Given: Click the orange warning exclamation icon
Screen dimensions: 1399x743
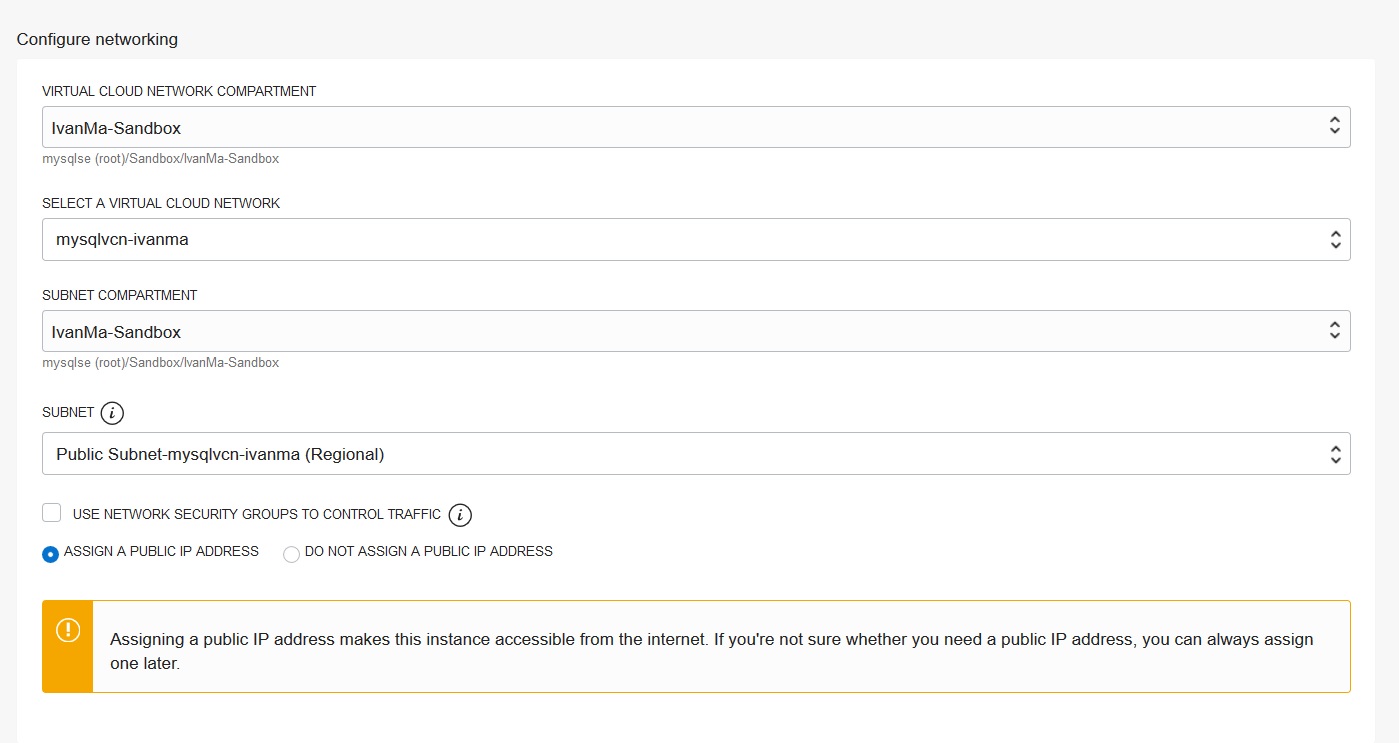Looking at the screenshot, I should (68, 630).
